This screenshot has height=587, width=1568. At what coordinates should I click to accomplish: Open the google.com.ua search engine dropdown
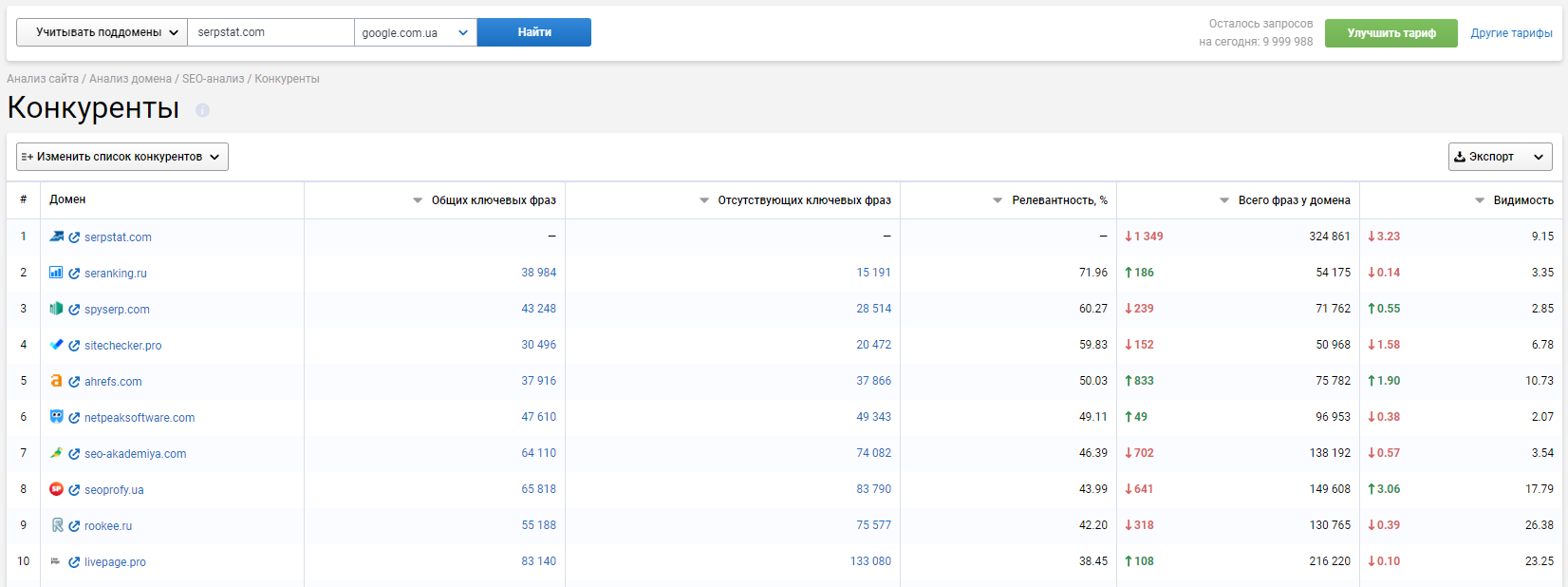coord(416,32)
